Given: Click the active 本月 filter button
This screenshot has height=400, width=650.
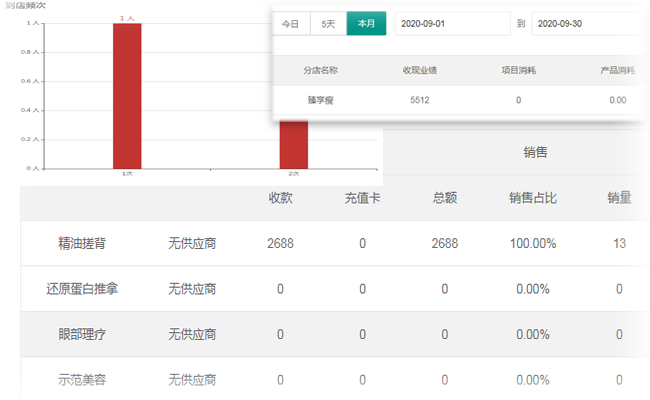Looking at the screenshot, I should pyautogui.click(x=366, y=23).
